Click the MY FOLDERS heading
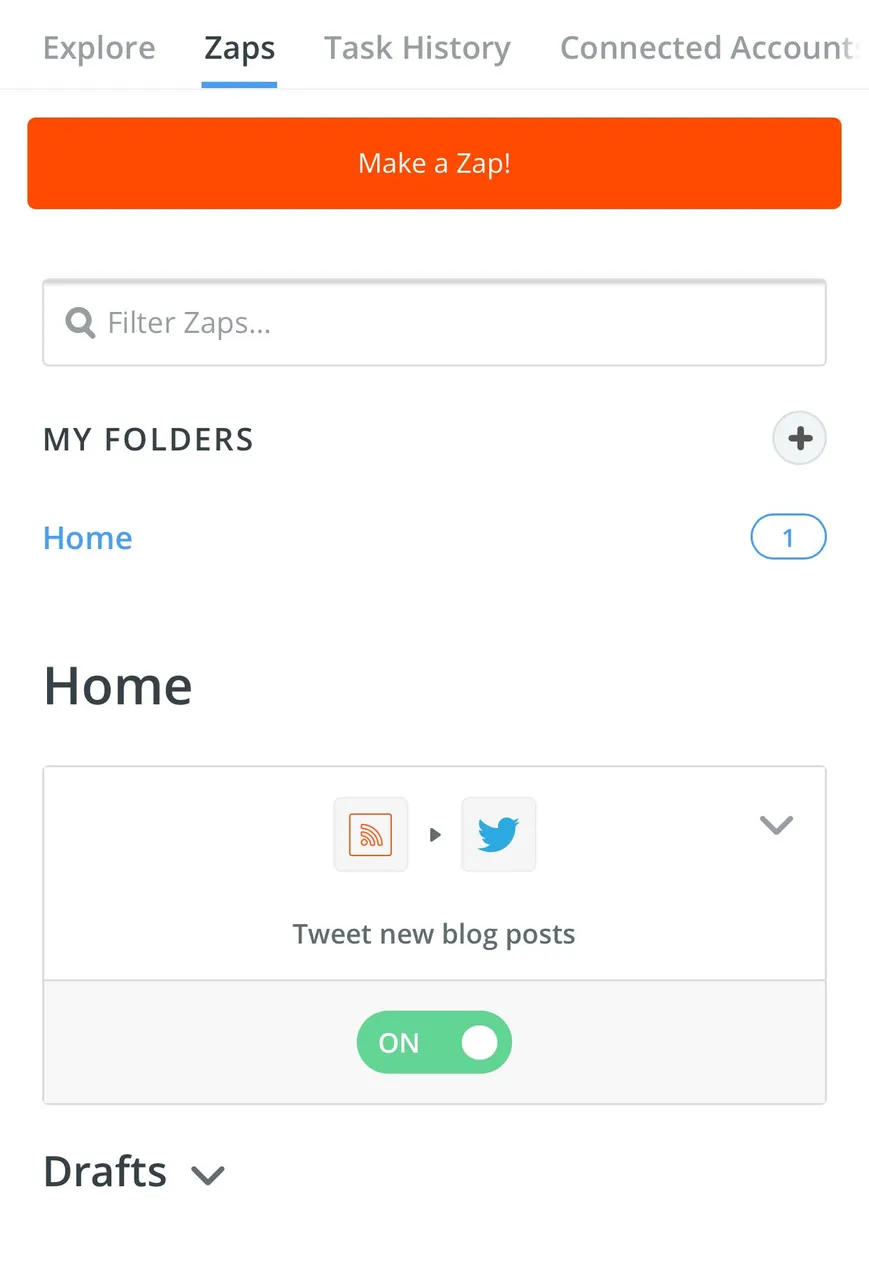Screen dimensions: 869x1280 pyautogui.click(x=149, y=439)
